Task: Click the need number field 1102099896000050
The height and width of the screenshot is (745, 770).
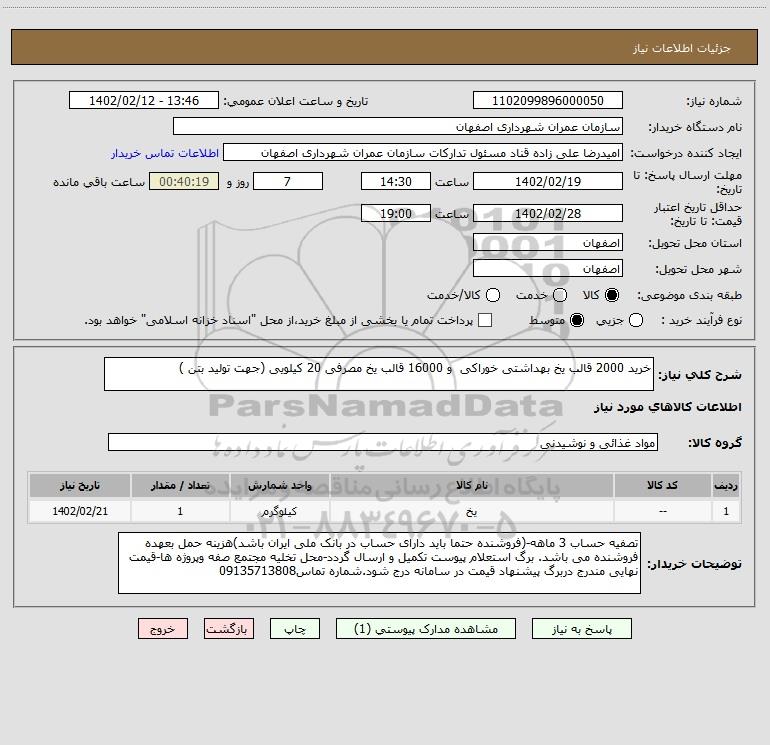Action: click(548, 101)
